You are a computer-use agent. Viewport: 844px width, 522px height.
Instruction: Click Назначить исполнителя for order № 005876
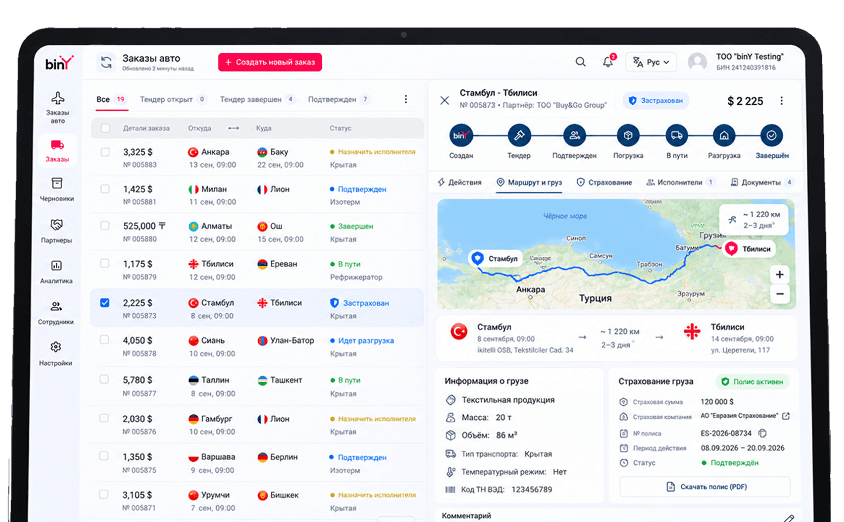[372, 419]
